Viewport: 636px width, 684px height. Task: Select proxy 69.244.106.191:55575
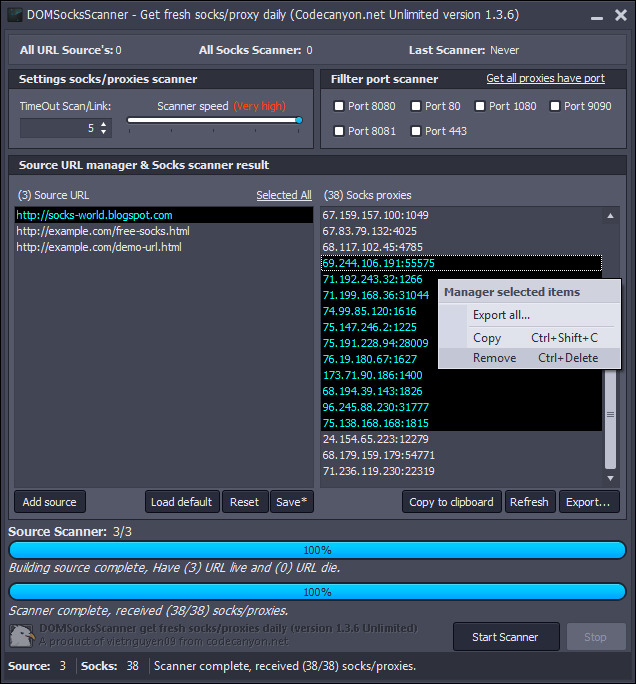coord(462,263)
